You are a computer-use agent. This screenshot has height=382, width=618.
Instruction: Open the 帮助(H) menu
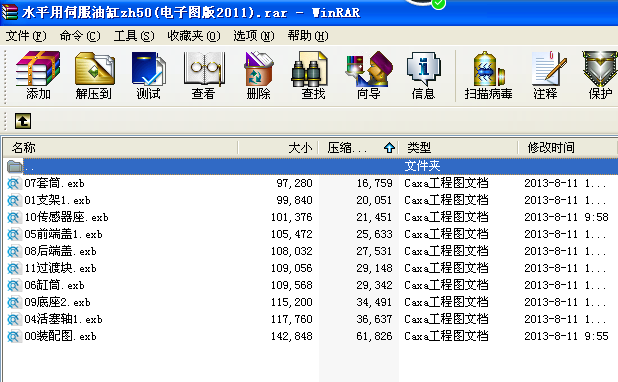coord(308,36)
